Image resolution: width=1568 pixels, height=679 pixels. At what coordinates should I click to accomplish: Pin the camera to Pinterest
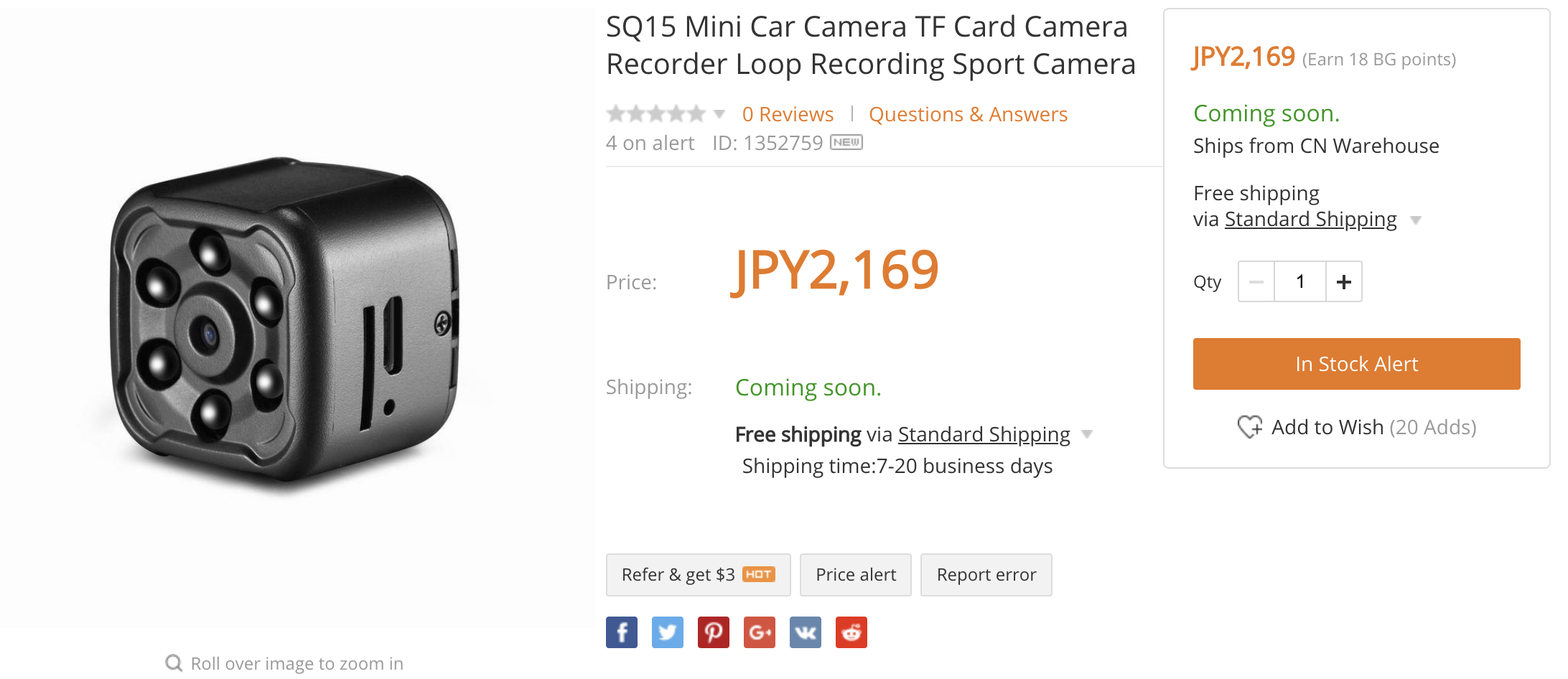714,632
